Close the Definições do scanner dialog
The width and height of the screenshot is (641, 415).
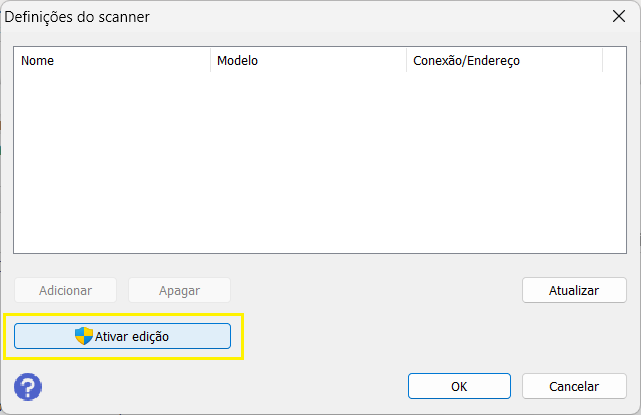(617, 16)
